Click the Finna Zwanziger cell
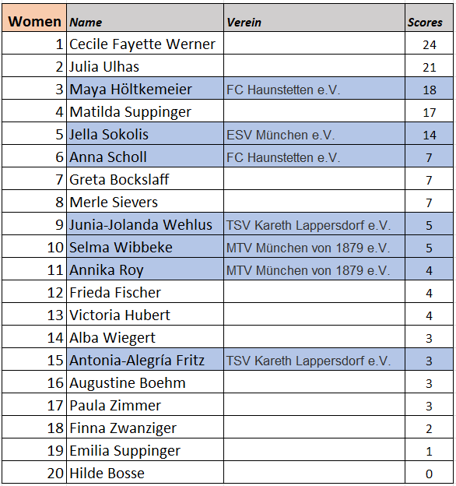 click(145, 427)
